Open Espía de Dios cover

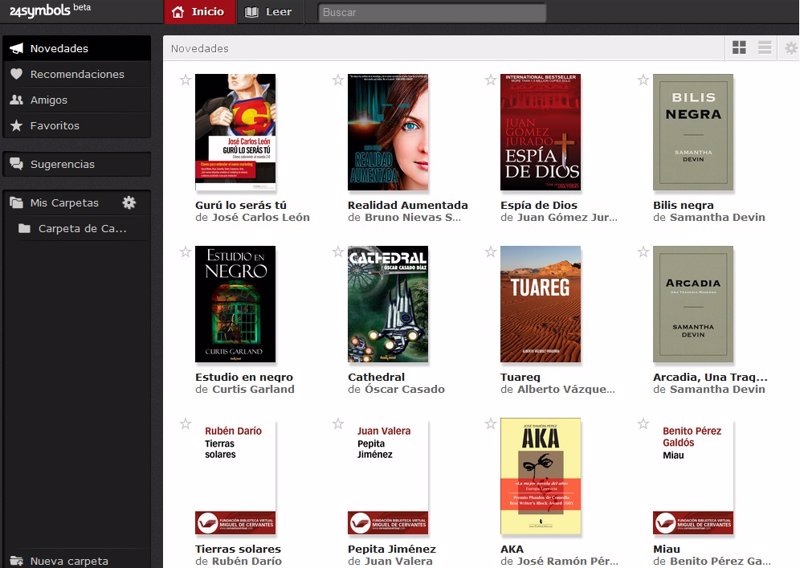[x=540, y=132]
